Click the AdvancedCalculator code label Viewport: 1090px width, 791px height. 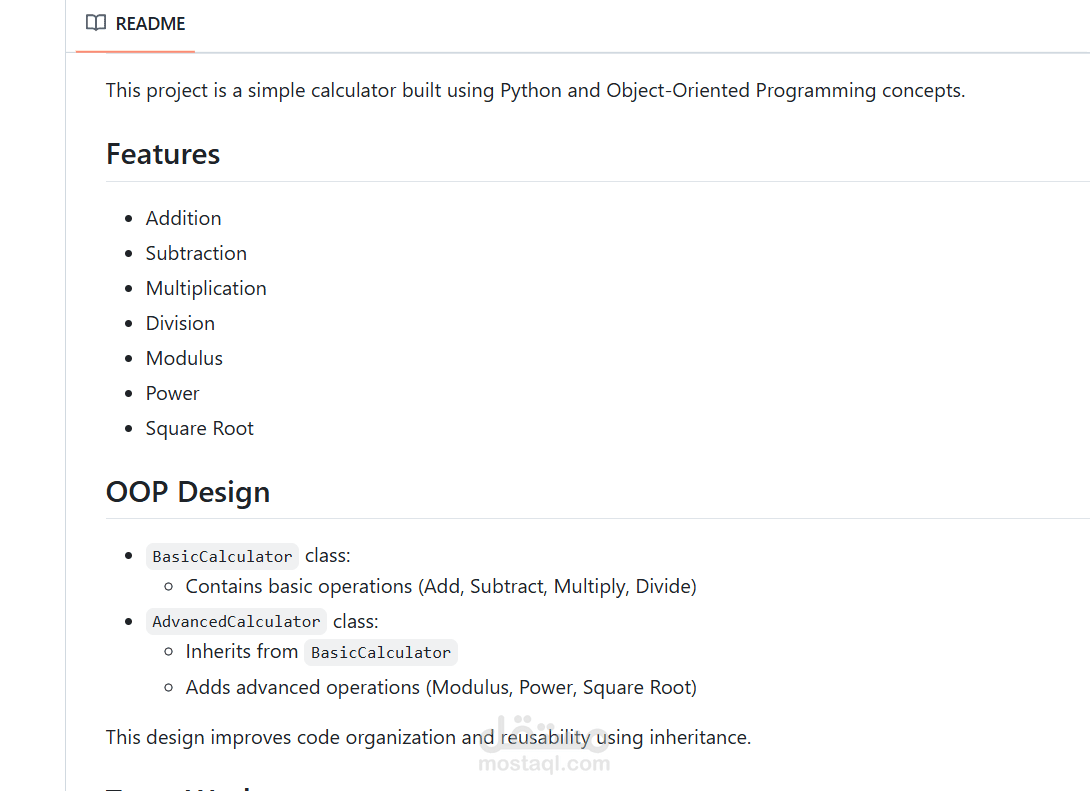tap(236, 621)
